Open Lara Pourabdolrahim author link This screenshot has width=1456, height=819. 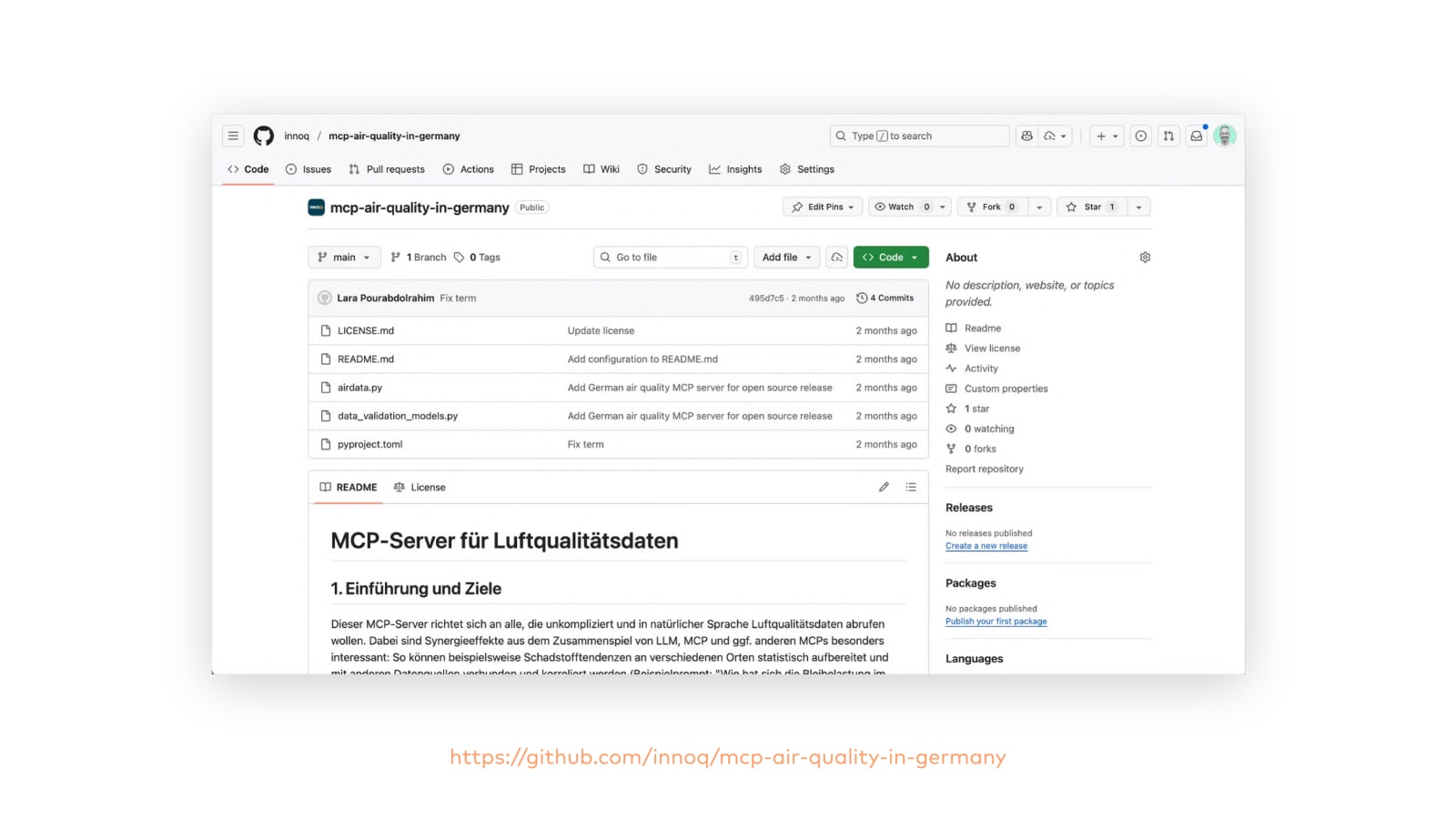(386, 298)
